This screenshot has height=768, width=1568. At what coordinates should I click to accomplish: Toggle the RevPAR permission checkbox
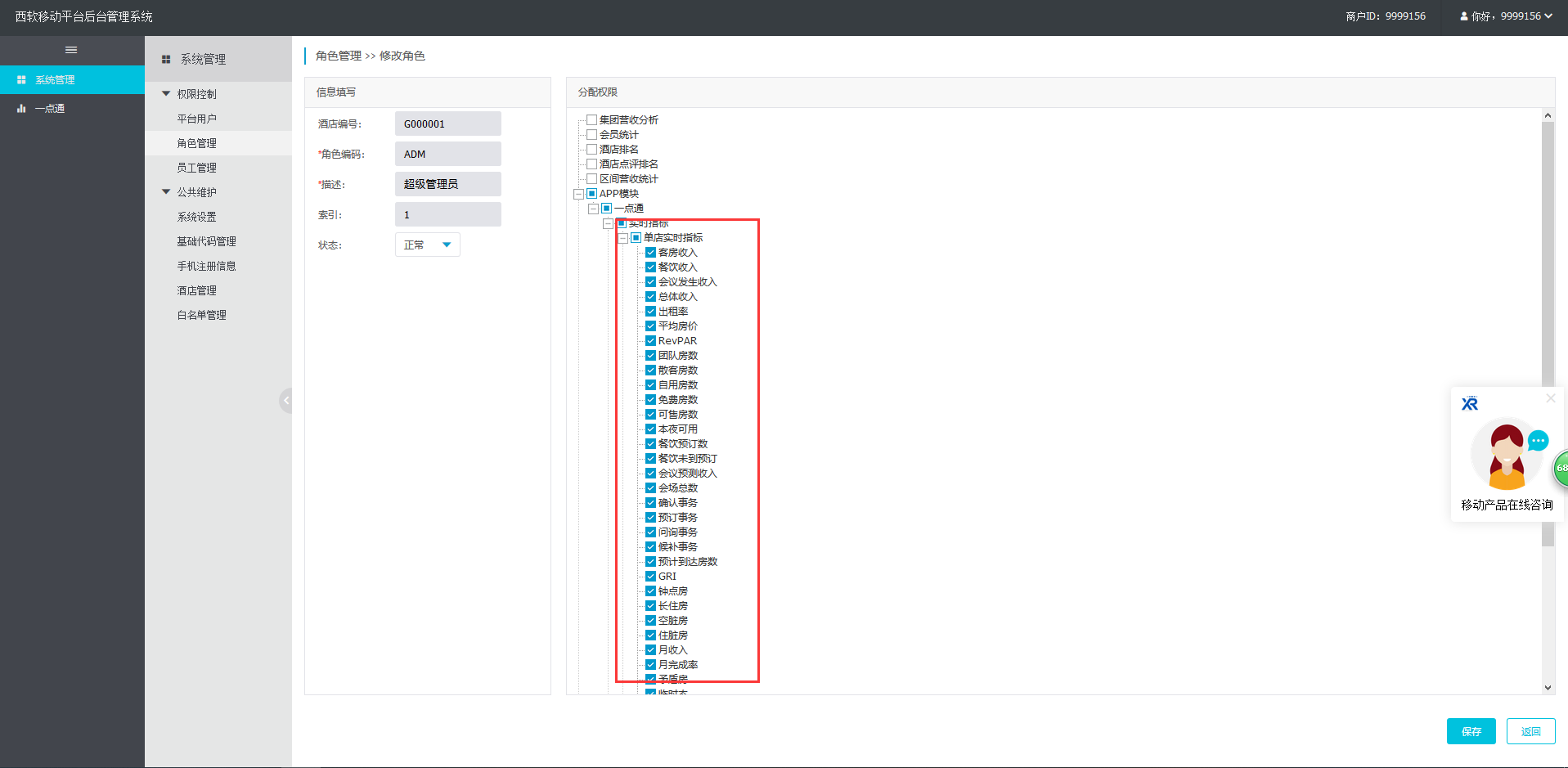[x=651, y=341]
